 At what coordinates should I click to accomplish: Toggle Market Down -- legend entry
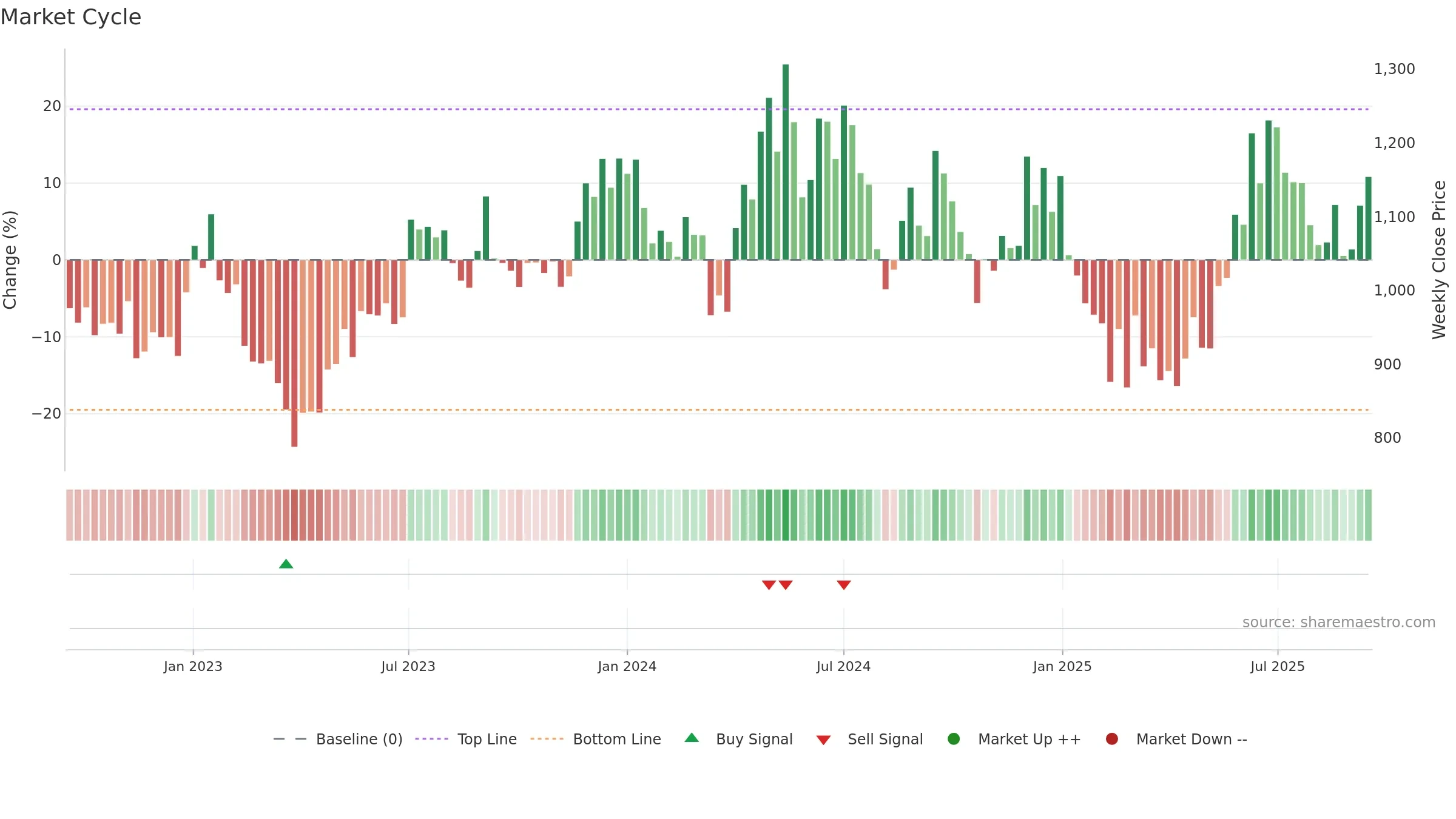click(x=1176, y=739)
